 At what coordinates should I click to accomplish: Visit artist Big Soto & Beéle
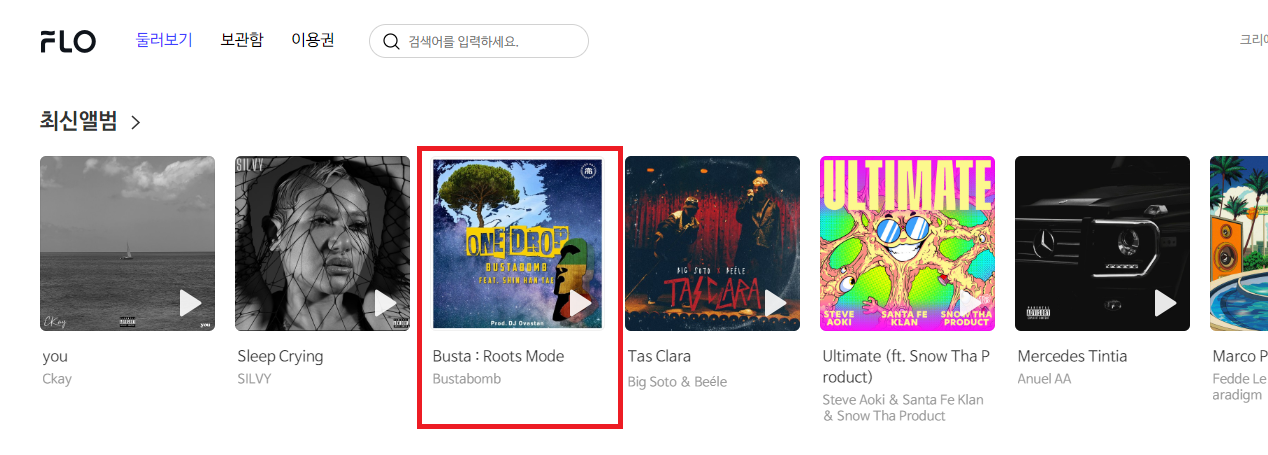(x=677, y=381)
